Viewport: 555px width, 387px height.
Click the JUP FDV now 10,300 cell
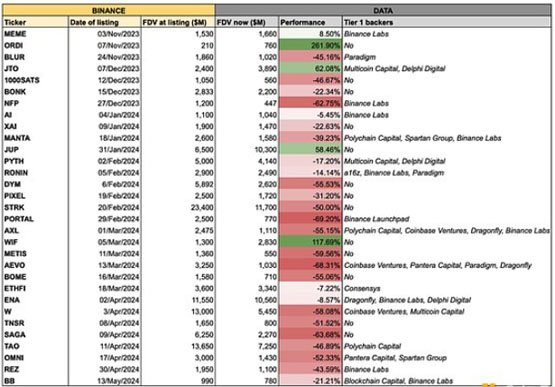pos(247,149)
